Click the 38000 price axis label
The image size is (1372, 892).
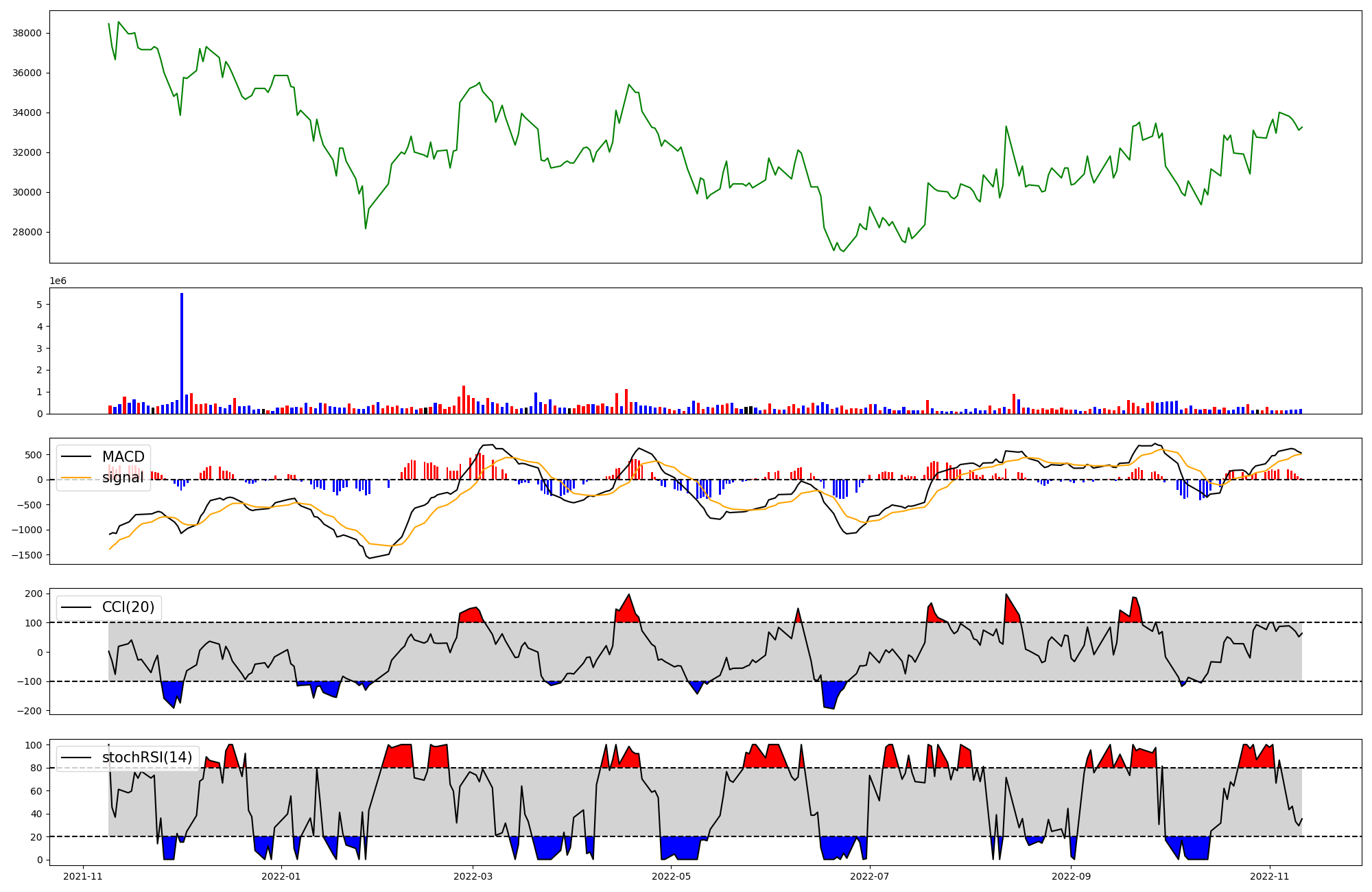click(27, 33)
